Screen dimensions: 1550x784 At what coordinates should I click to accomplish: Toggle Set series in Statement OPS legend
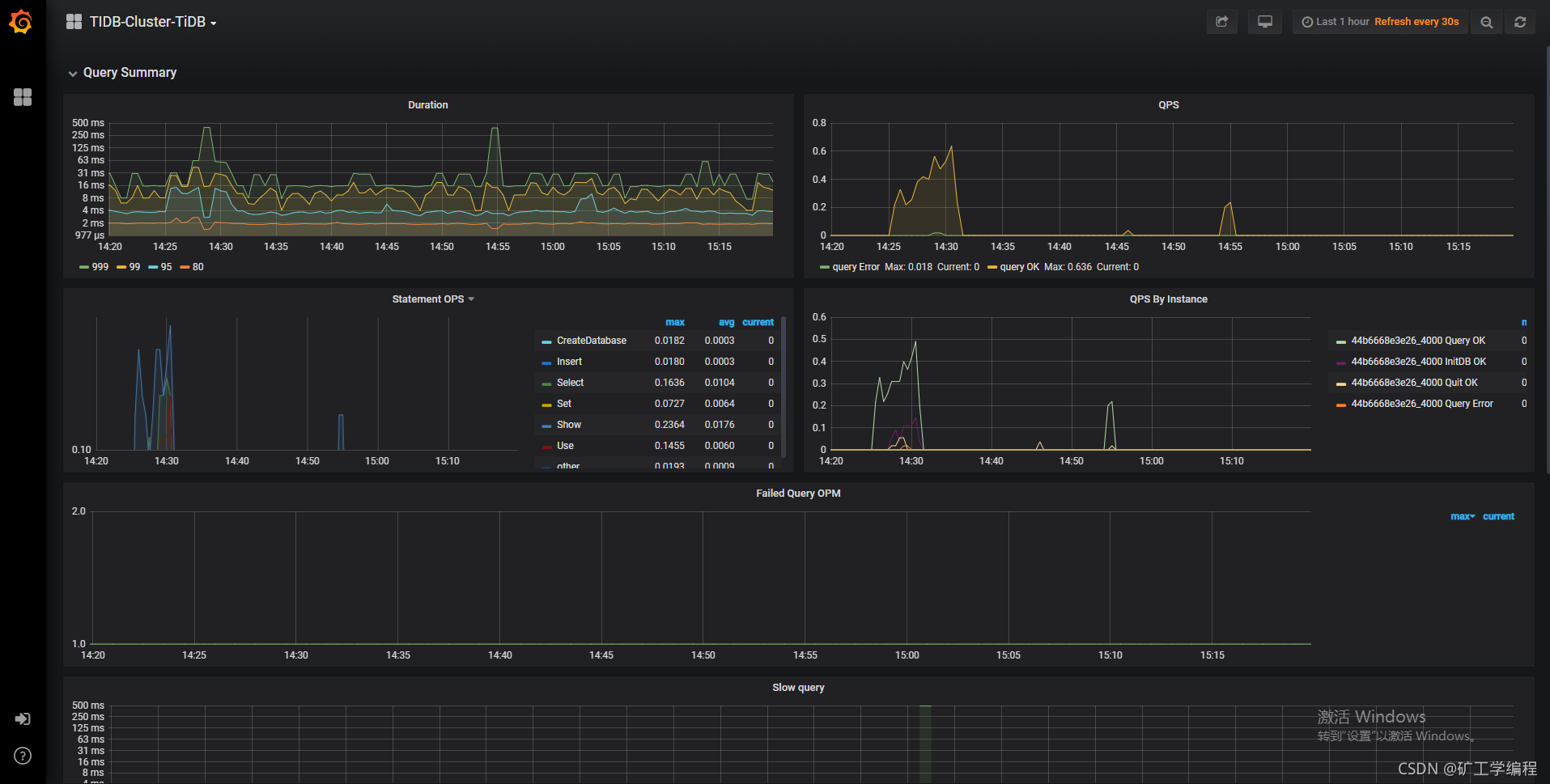[564, 404]
